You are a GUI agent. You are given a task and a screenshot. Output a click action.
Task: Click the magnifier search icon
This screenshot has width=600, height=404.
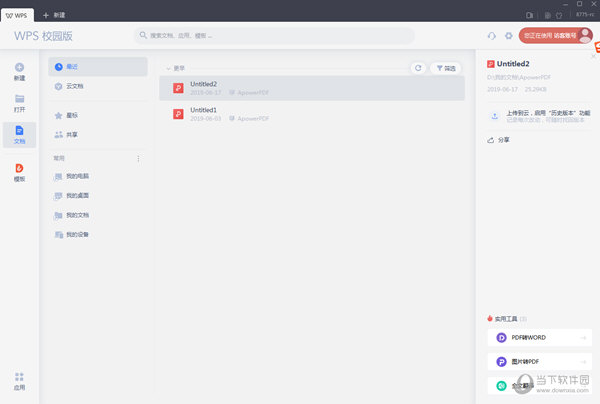pos(143,35)
